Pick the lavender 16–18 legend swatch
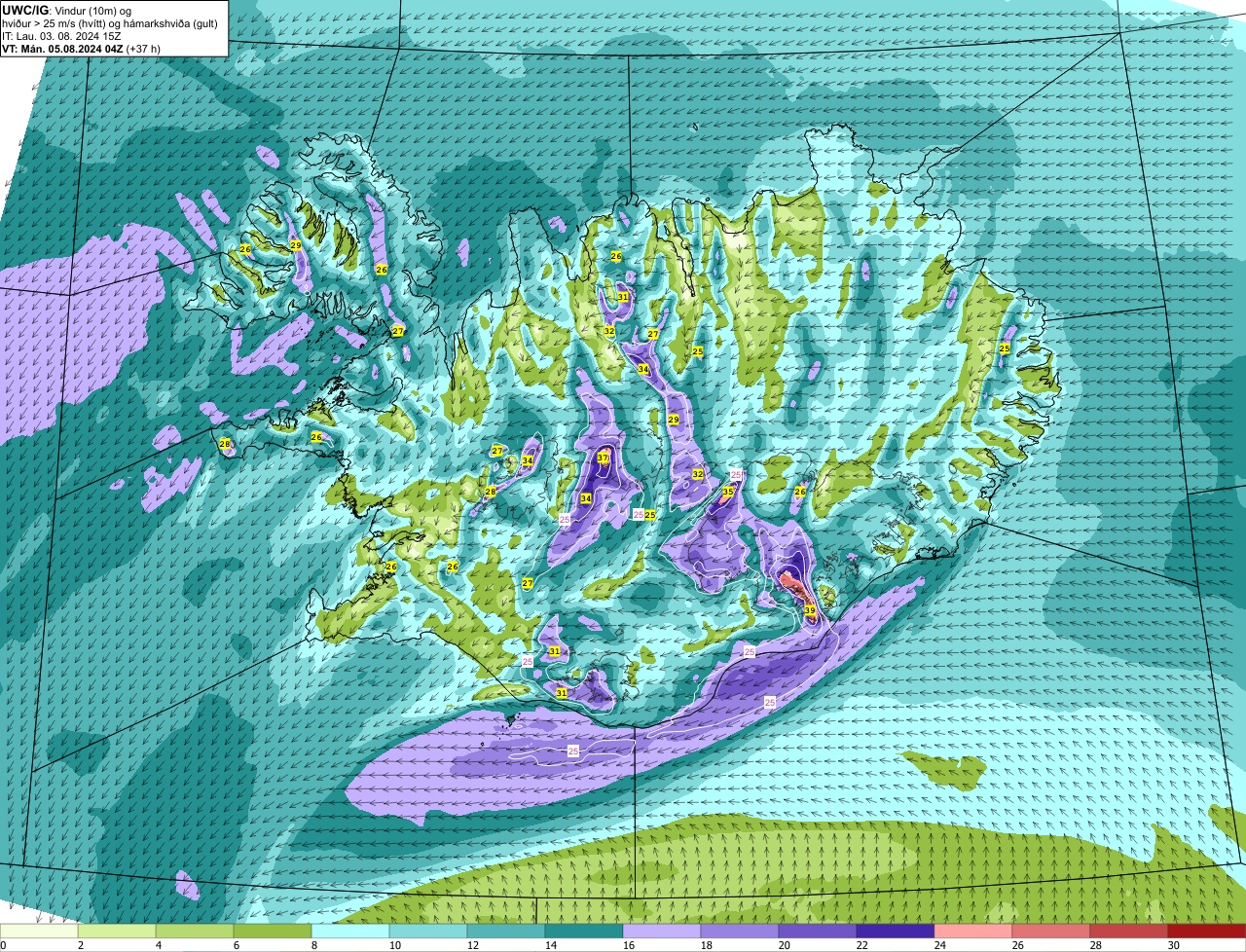 (662, 931)
